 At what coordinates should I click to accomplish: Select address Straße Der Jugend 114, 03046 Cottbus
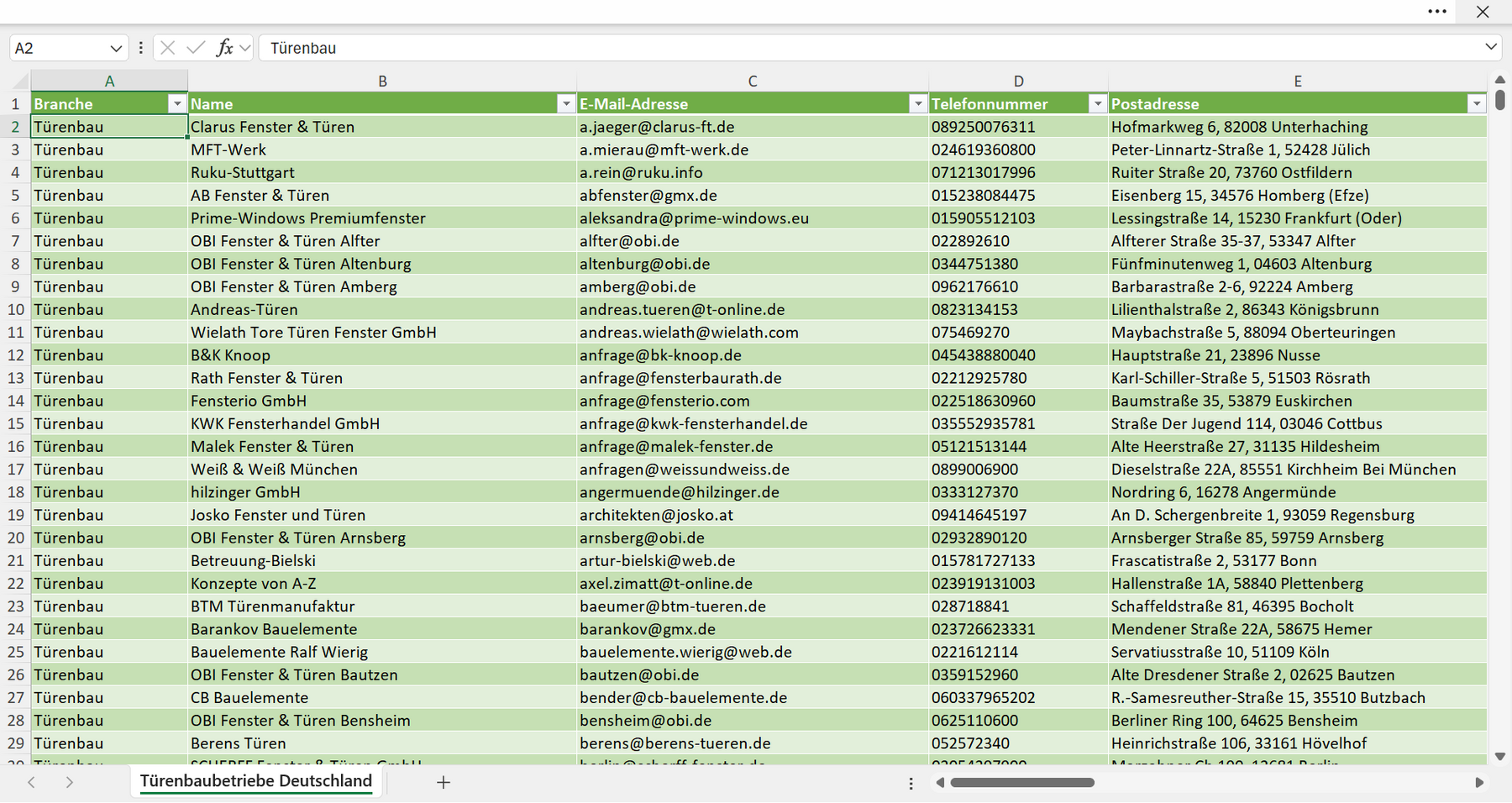point(1298,423)
